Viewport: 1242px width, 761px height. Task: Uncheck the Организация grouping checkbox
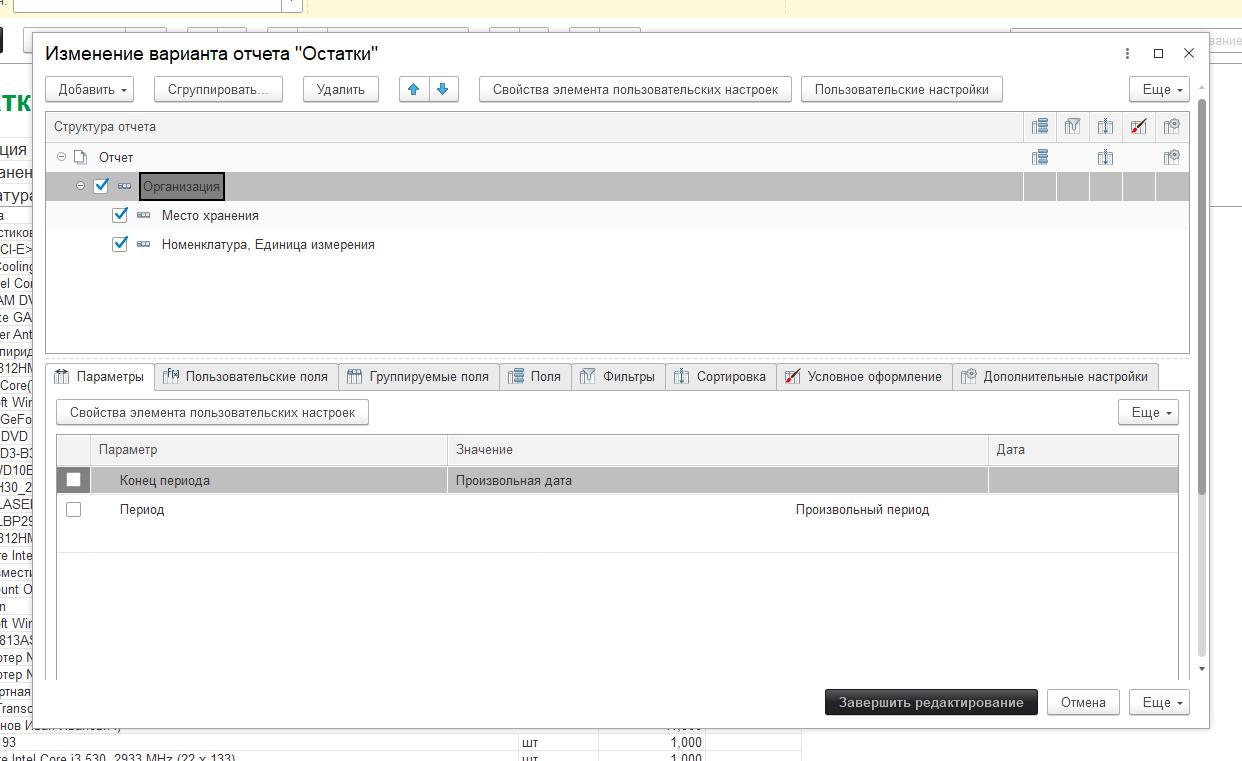click(101, 186)
